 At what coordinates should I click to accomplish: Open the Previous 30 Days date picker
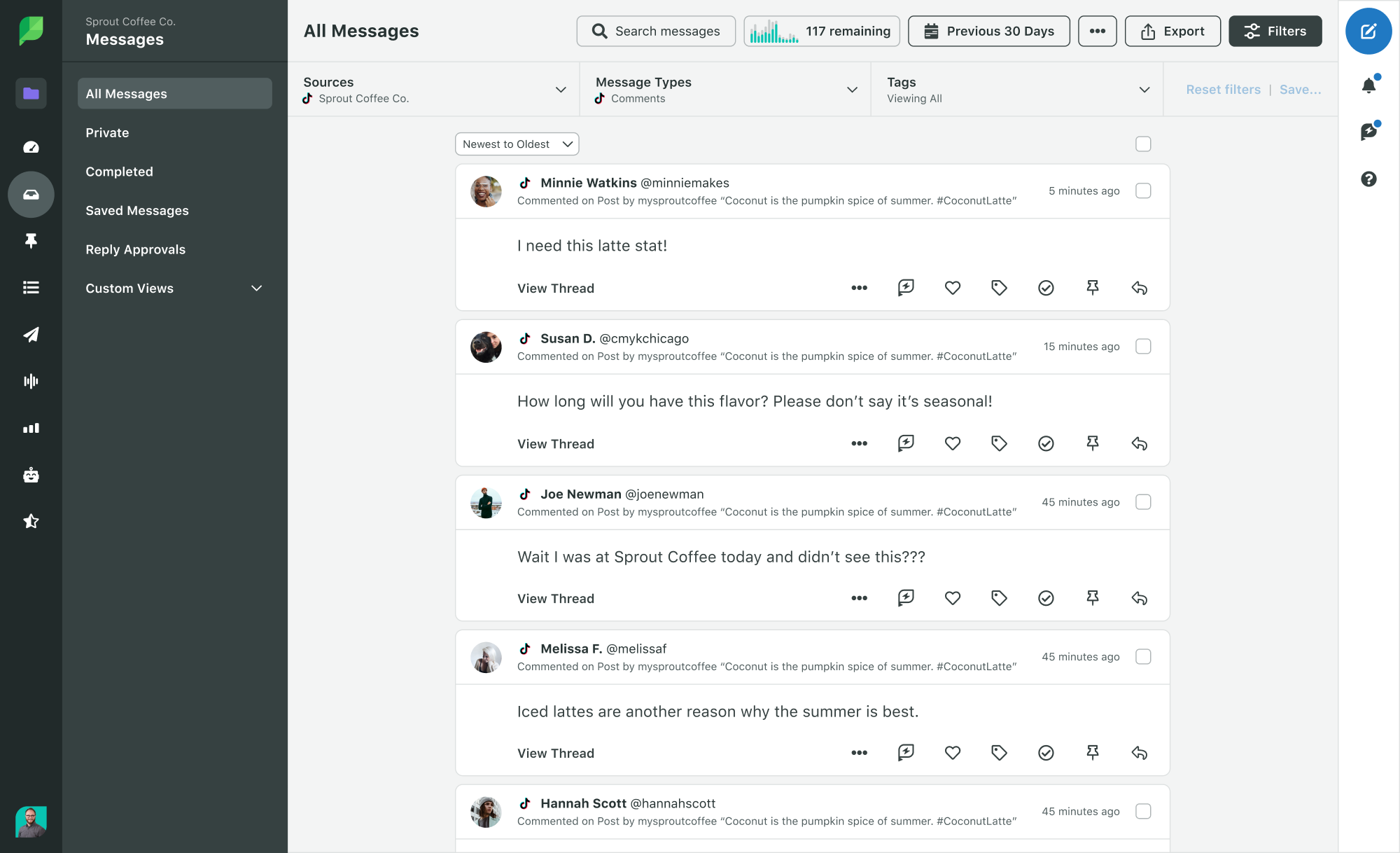click(988, 31)
